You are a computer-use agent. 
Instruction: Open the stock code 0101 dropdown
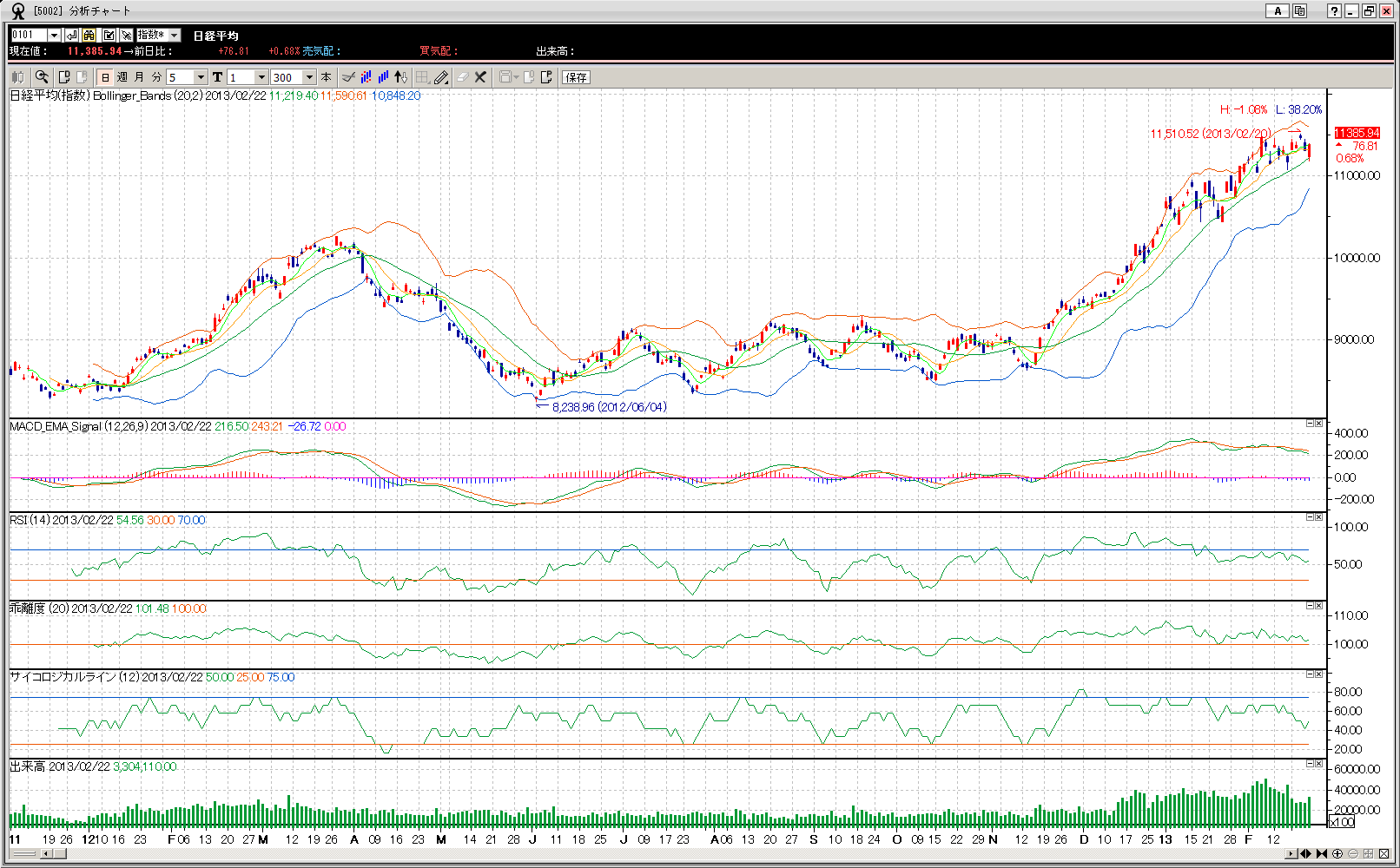55,36
